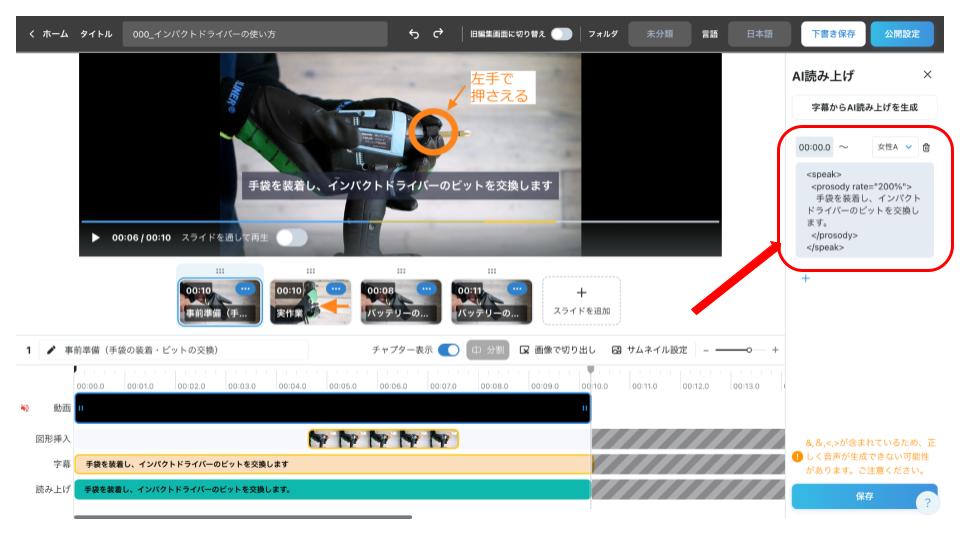The width and height of the screenshot is (960, 540).
Task: Zoom in timeline with plus icon
Action: (x=775, y=350)
